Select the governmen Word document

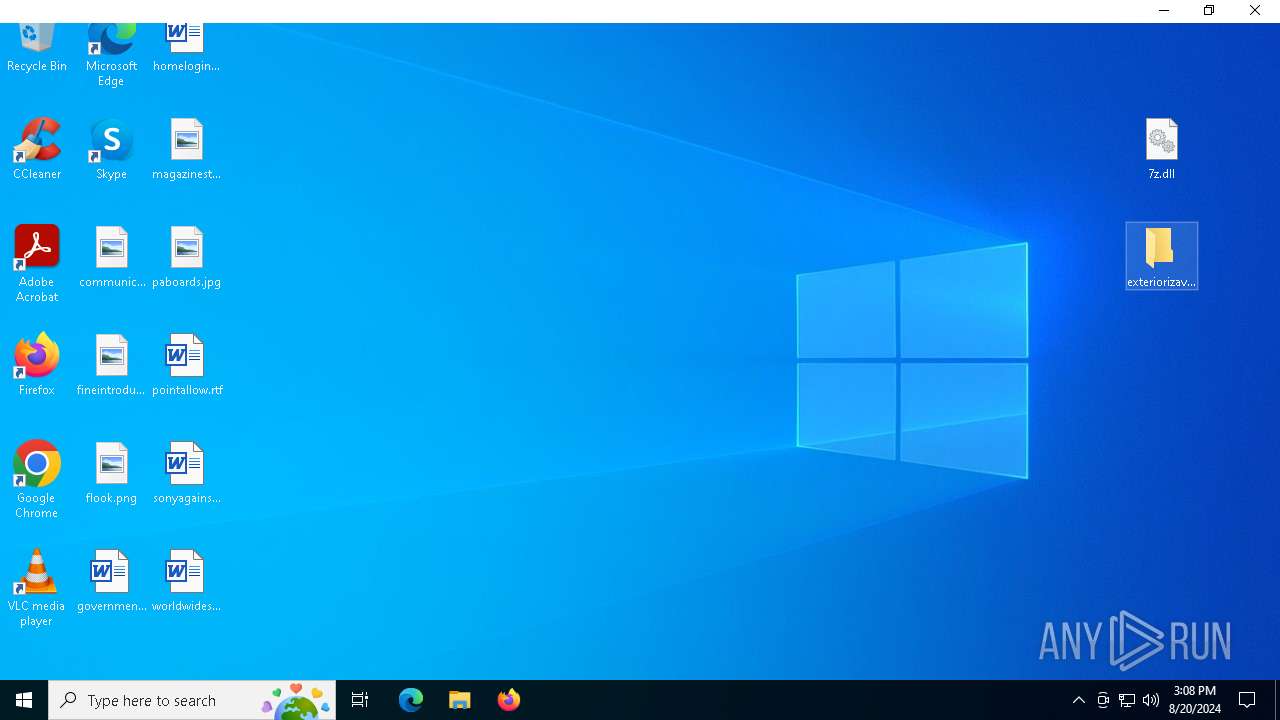coord(111,581)
